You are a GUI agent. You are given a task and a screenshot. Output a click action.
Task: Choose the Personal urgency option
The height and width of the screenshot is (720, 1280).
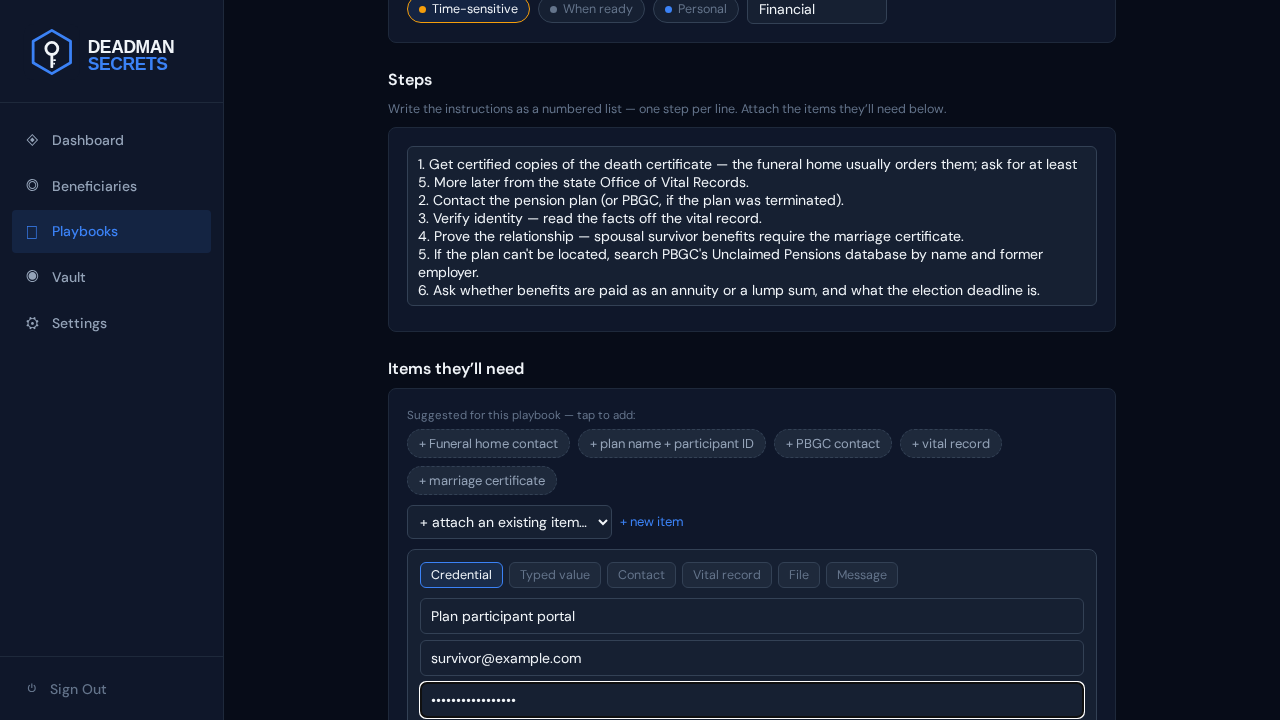point(695,9)
